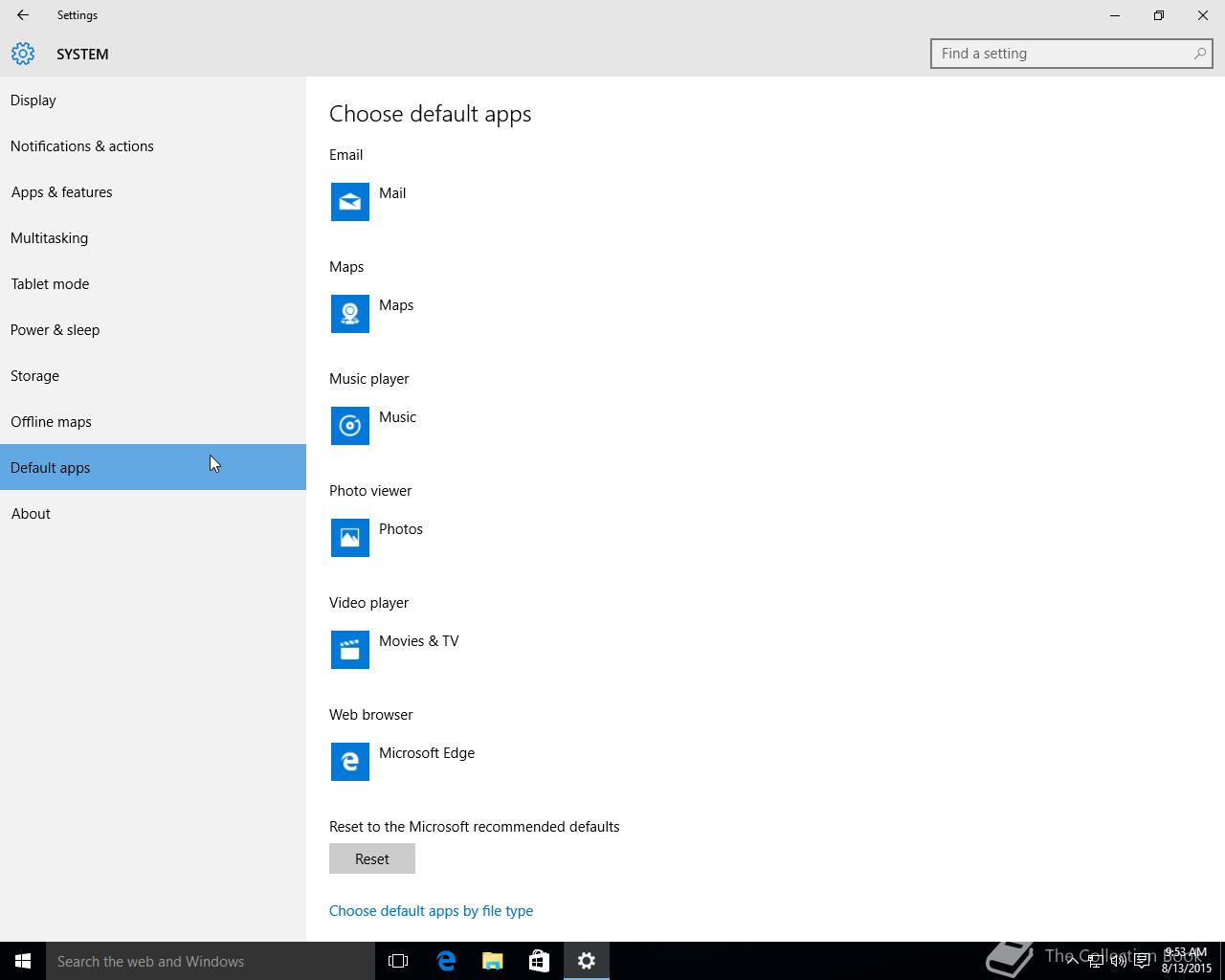1225x980 pixels.
Task: Click the Search the web and Windows box
Action: pyautogui.click(x=211, y=961)
